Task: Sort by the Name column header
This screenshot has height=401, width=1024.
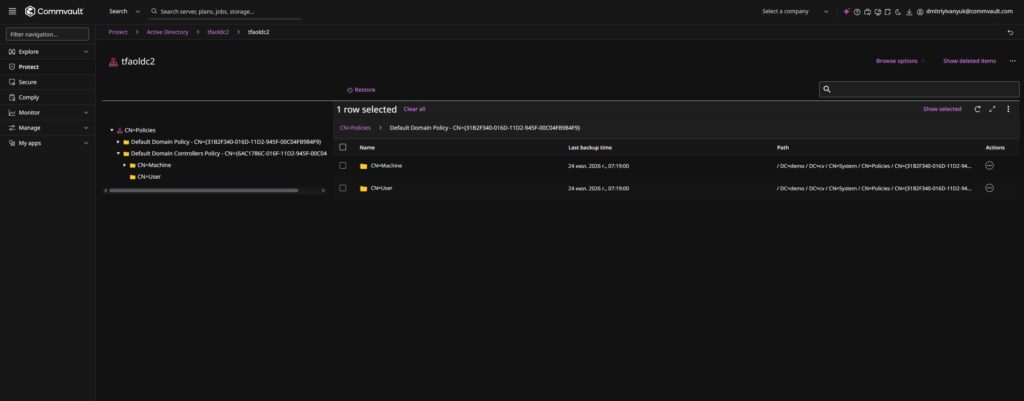Action: [367, 148]
